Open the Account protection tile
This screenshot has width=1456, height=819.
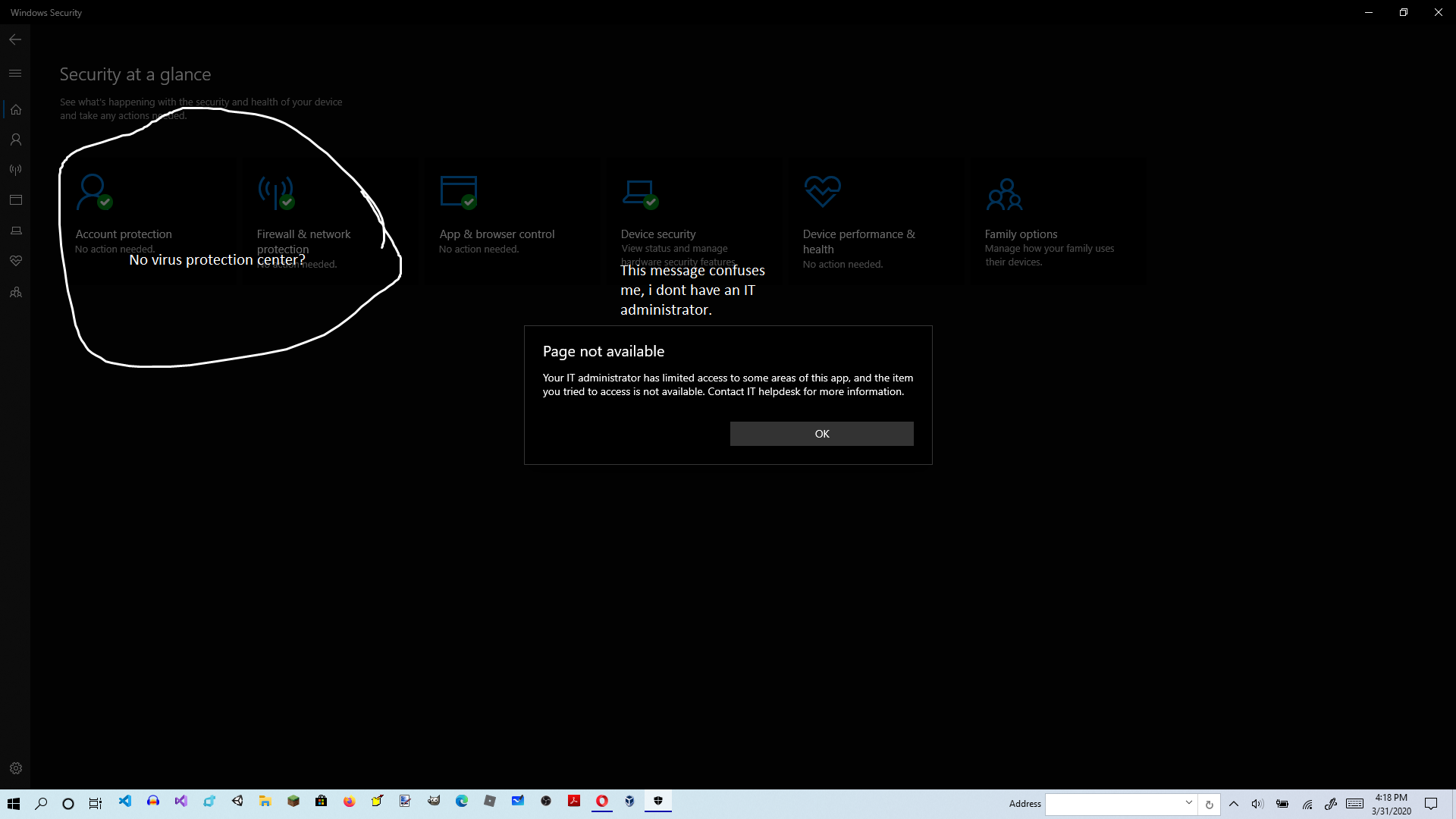click(x=148, y=220)
